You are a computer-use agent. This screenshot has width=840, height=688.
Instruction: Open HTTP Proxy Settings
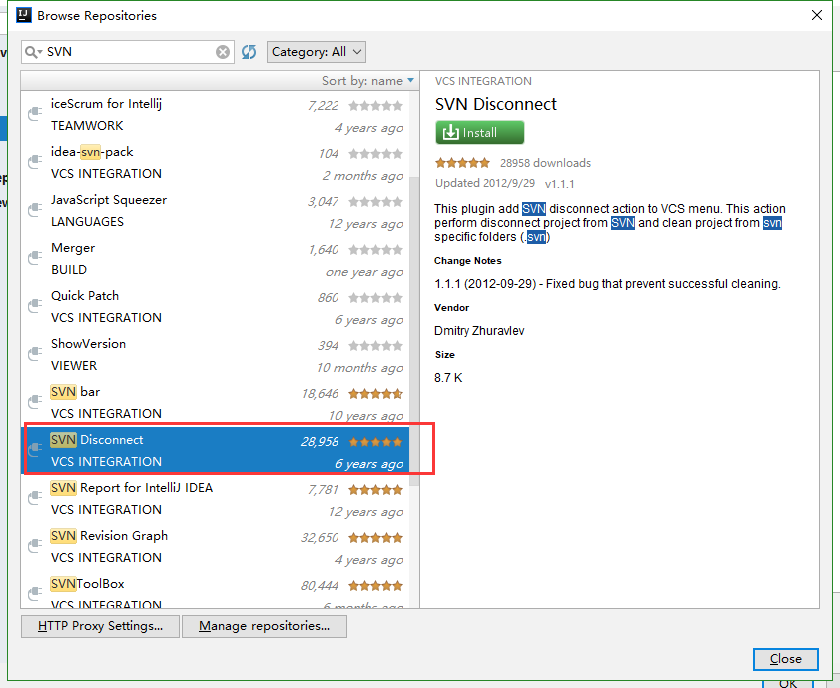[x=100, y=626]
